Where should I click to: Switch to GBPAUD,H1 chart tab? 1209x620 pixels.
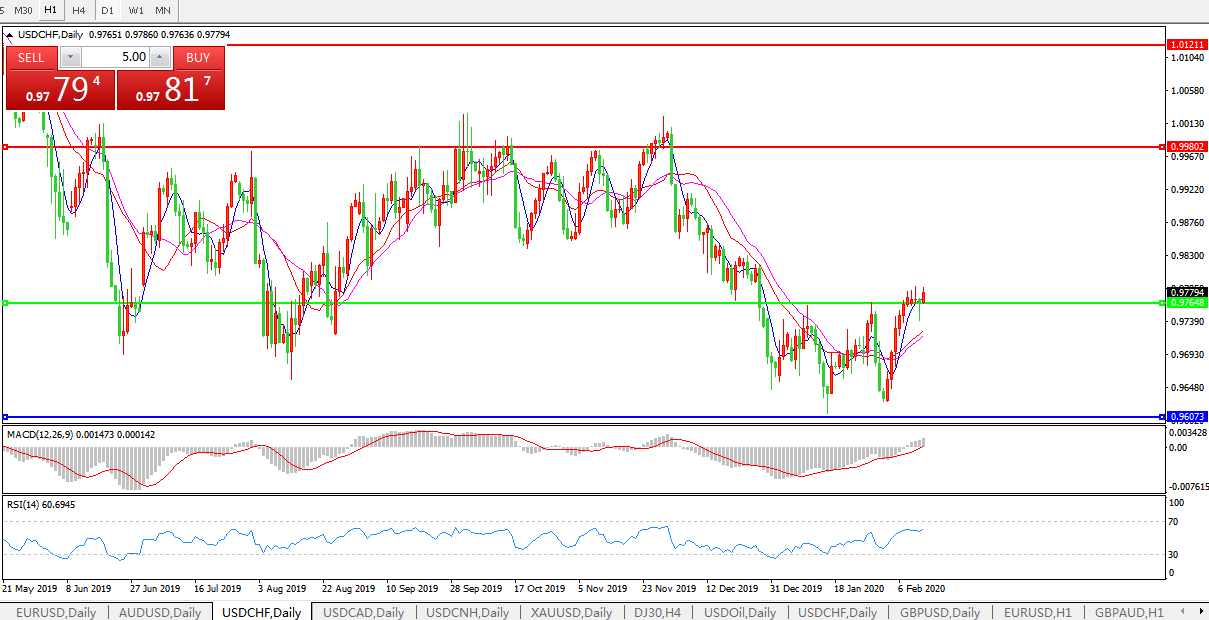[1128, 612]
